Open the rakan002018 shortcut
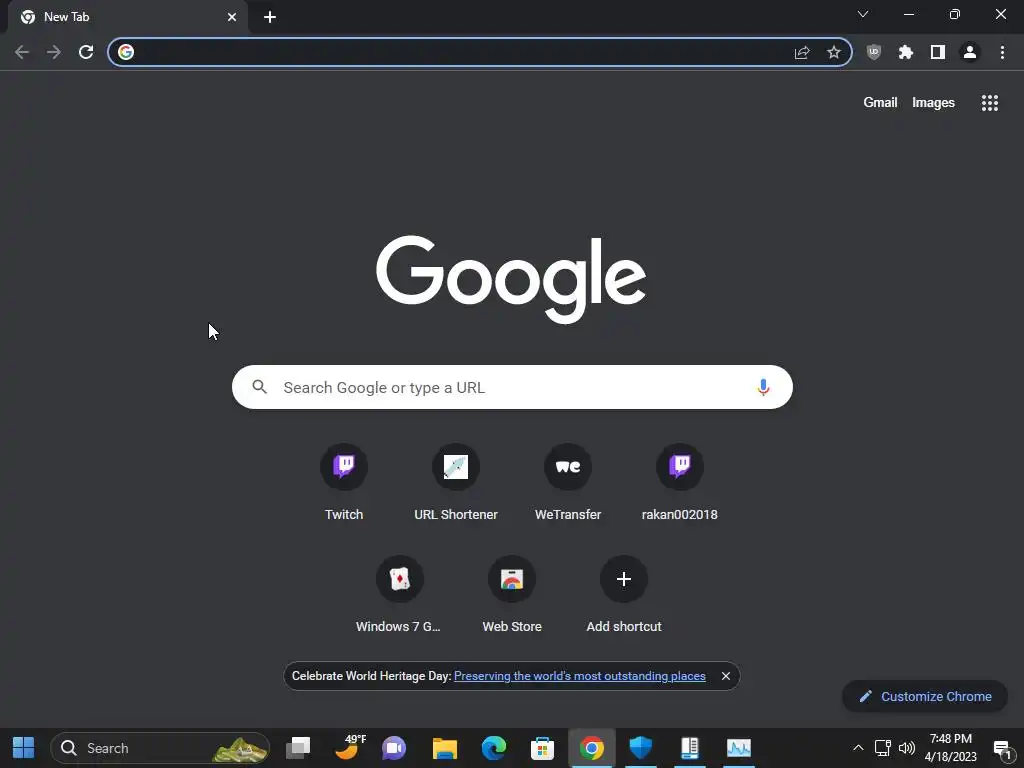1024x768 pixels. pyautogui.click(x=679, y=482)
